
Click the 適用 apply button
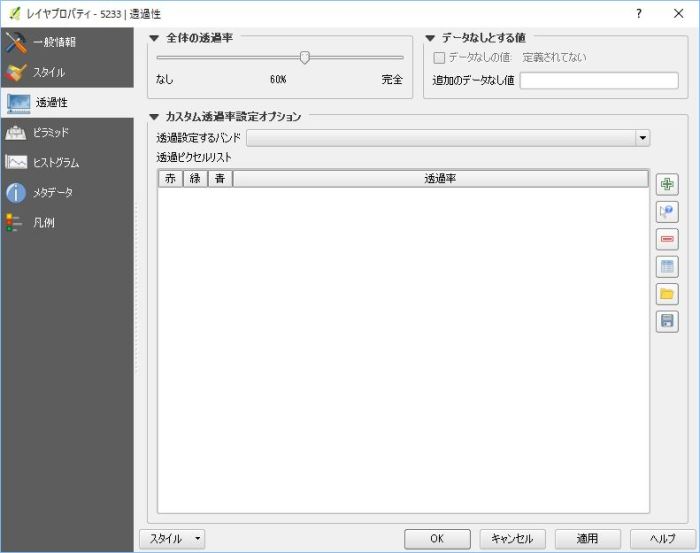588,538
